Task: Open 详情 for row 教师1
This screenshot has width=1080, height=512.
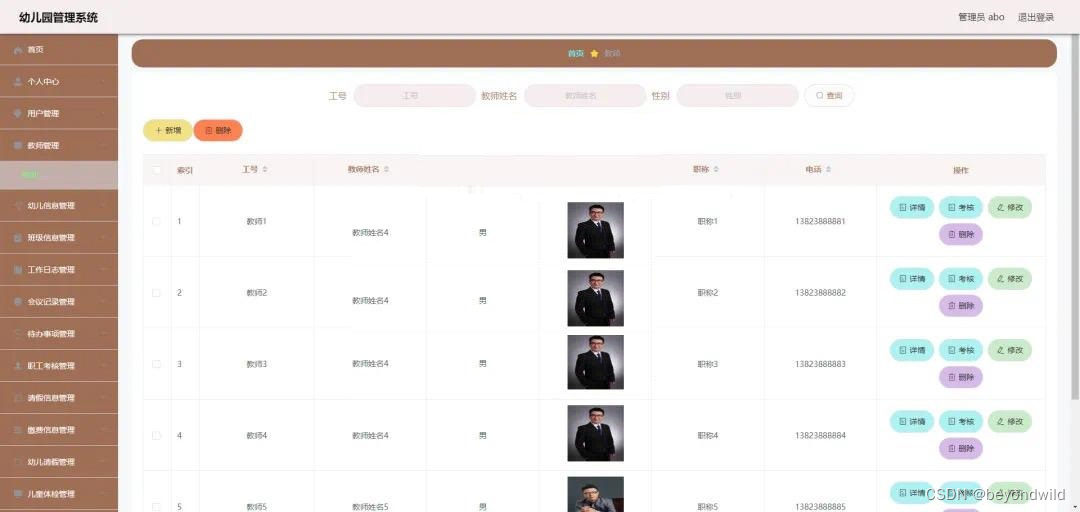Action: pos(912,207)
